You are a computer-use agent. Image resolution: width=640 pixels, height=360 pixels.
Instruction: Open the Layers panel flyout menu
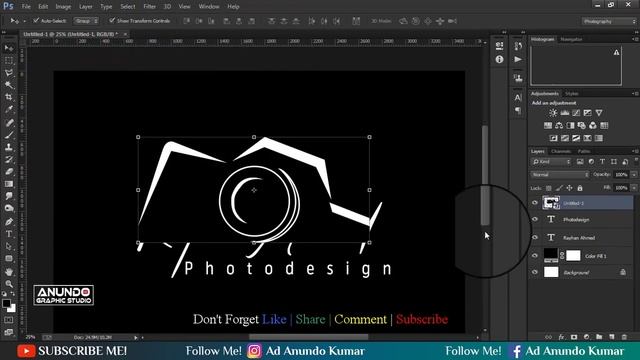click(635, 151)
